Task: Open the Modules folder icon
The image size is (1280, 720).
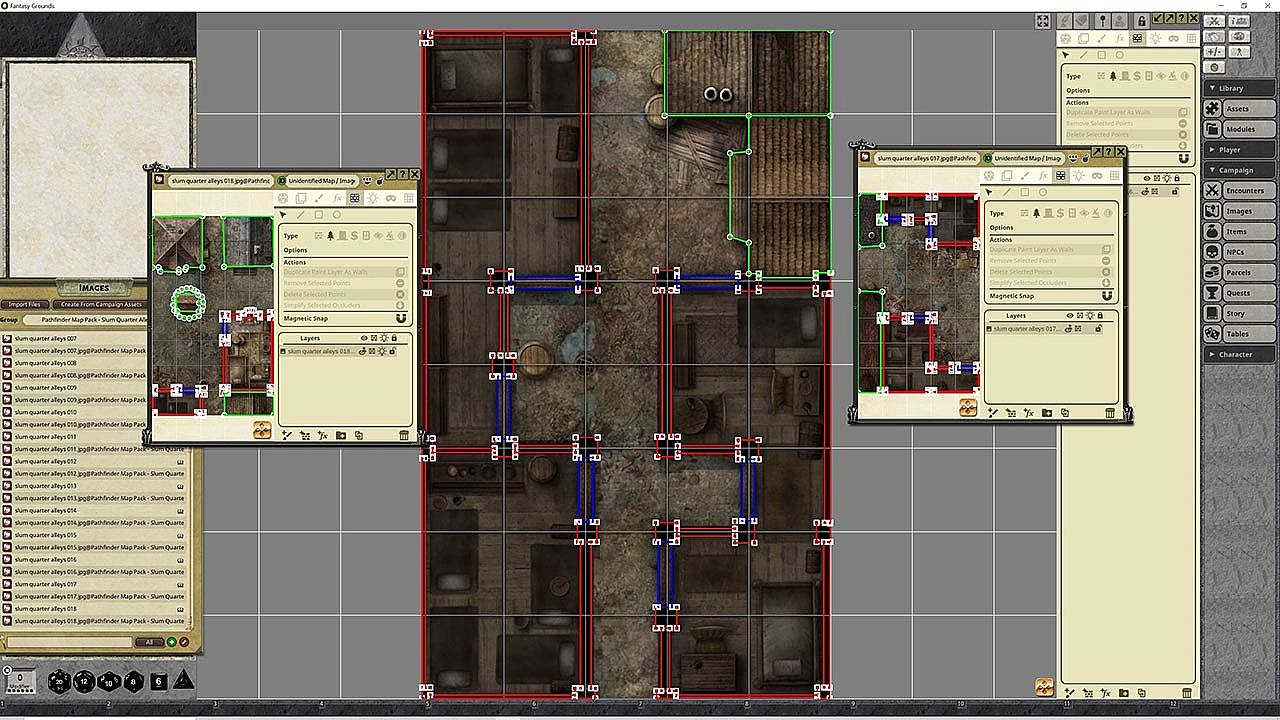Action: pyautogui.click(x=1213, y=129)
